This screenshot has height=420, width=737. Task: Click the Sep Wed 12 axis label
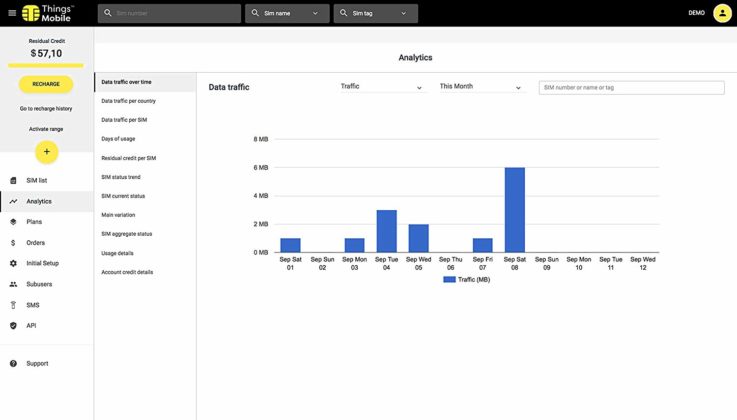(643, 264)
